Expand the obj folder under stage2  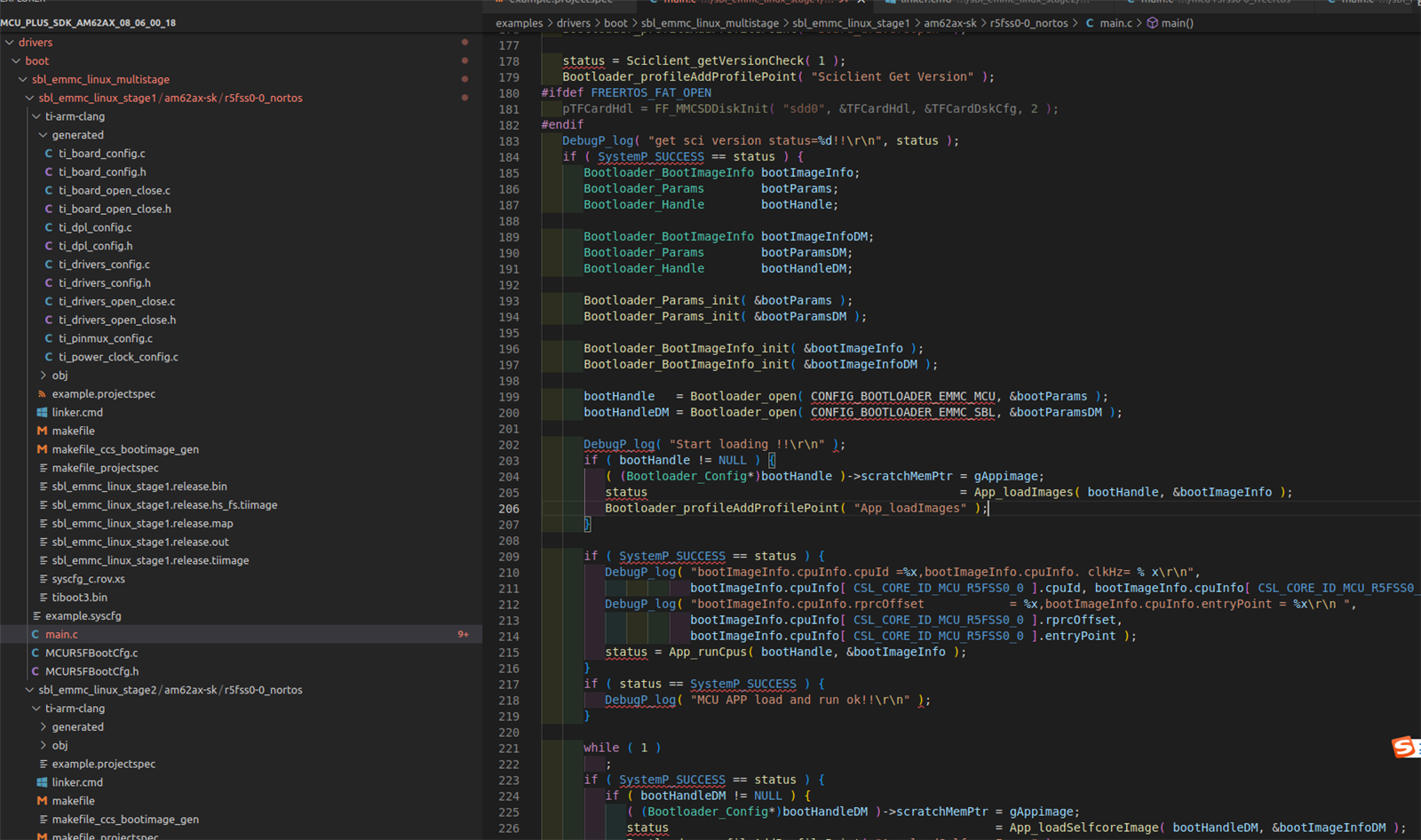tap(43, 746)
